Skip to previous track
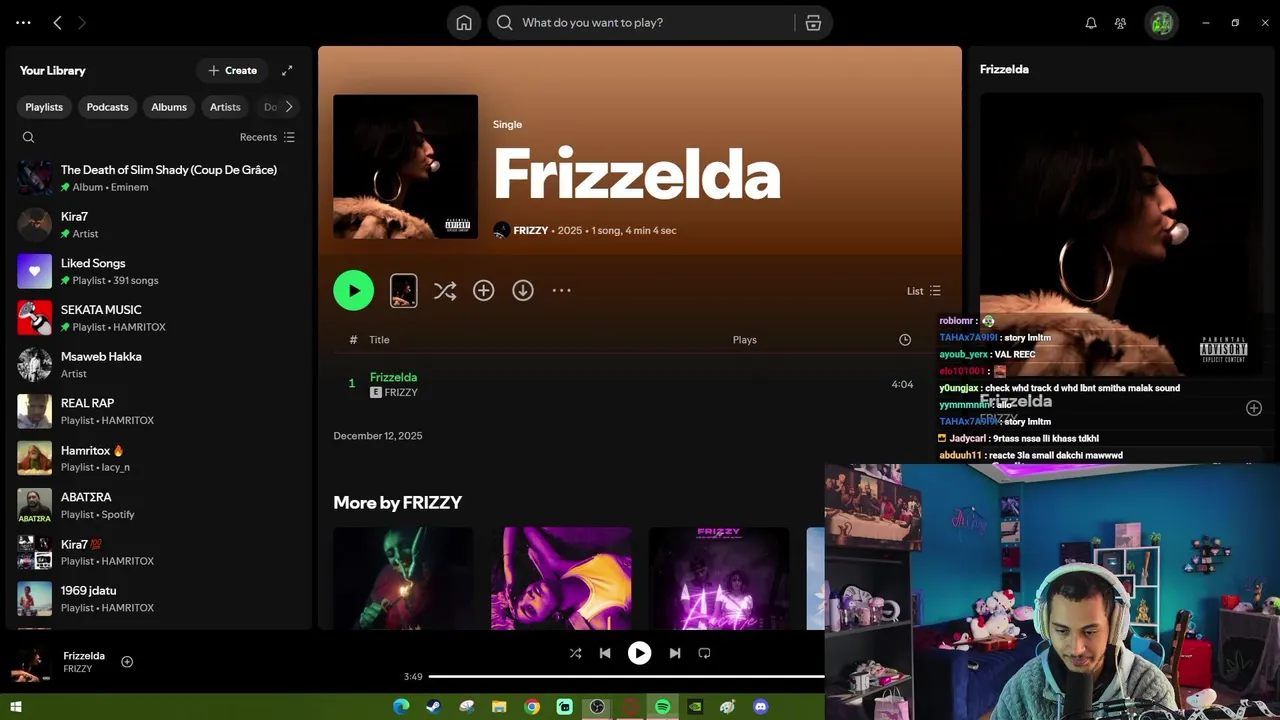The width and height of the screenshot is (1280, 720). (x=605, y=653)
